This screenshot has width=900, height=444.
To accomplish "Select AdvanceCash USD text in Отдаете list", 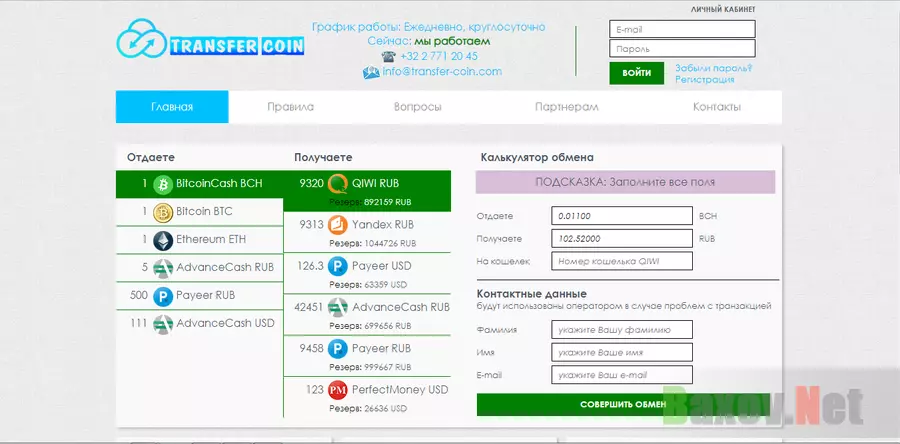I will [226, 323].
